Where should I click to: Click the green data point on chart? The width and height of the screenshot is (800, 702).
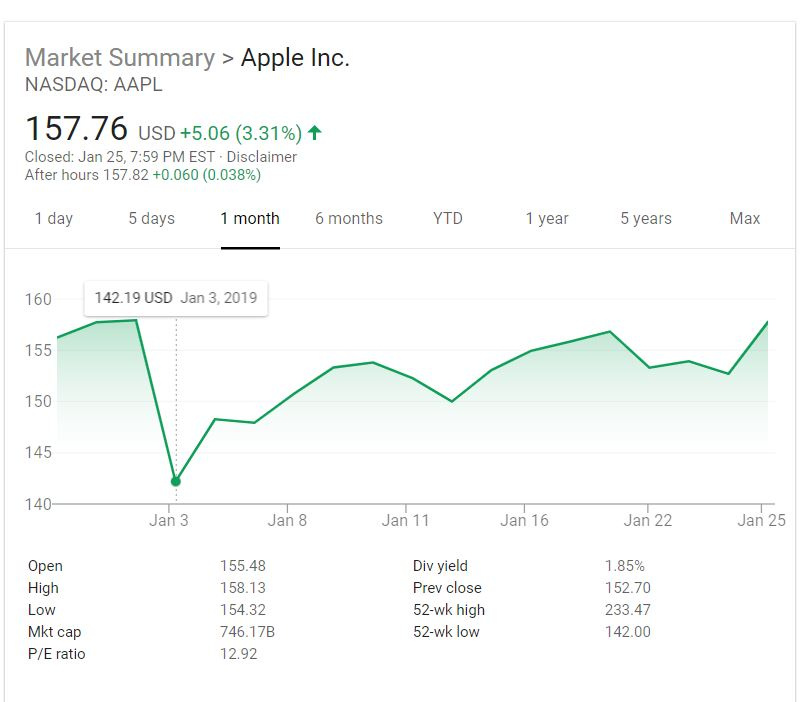pos(176,481)
